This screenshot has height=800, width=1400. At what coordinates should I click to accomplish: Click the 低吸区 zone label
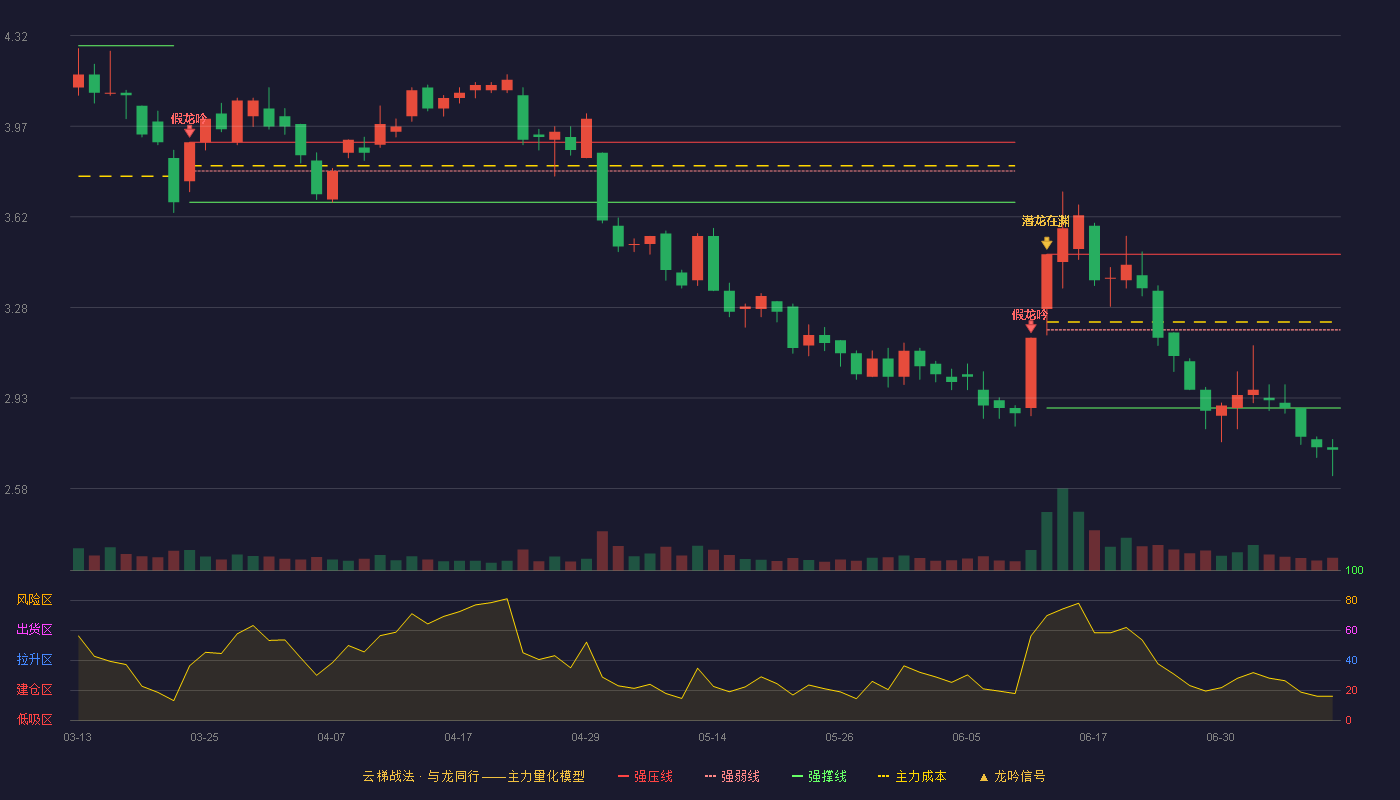point(34,720)
